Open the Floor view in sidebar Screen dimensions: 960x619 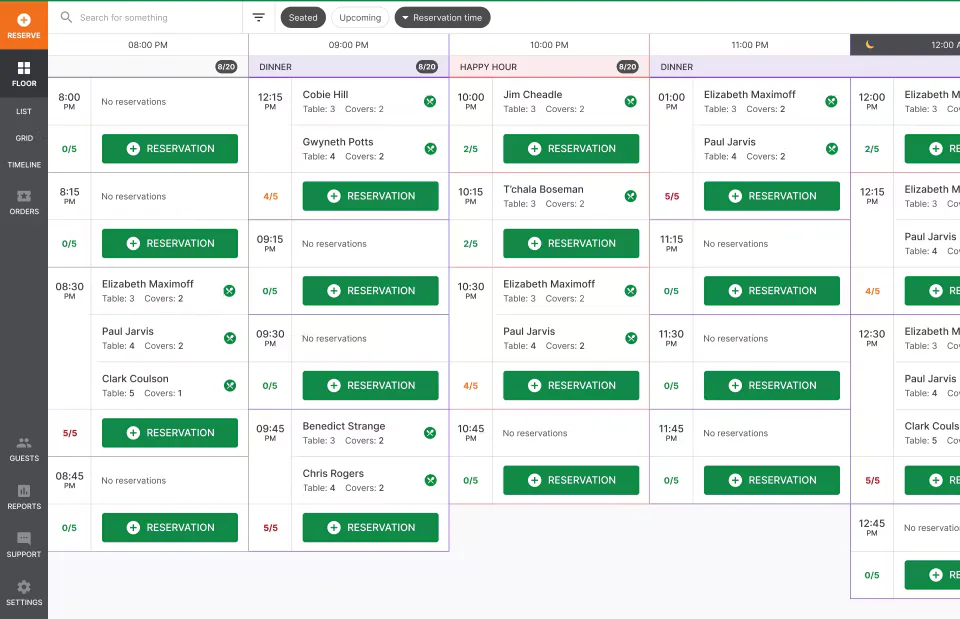24,73
